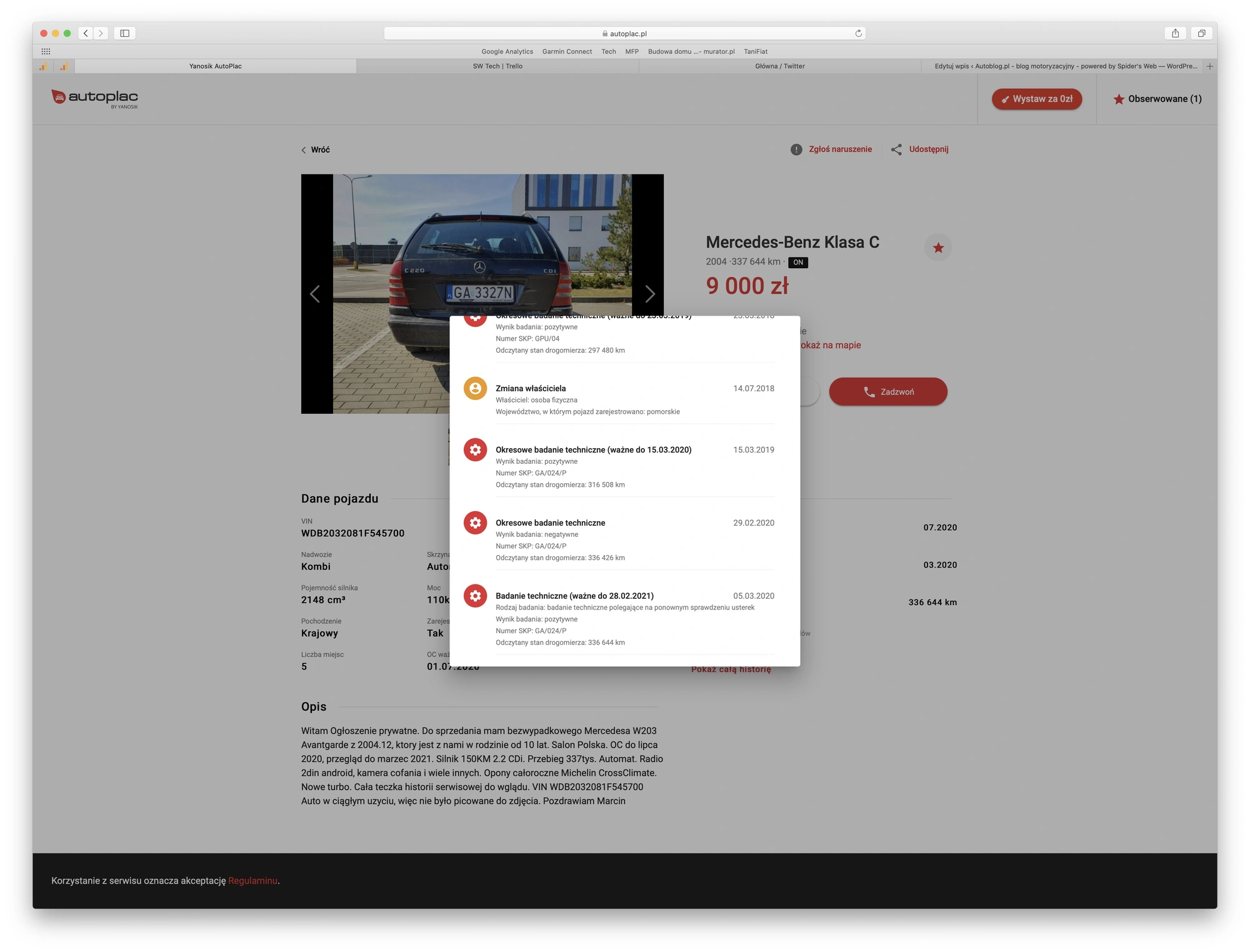The height and width of the screenshot is (952, 1250).
Task: Switch to Edytuj wpis Autoblog.pl tab
Action: pyautogui.click(x=1062, y=66)
